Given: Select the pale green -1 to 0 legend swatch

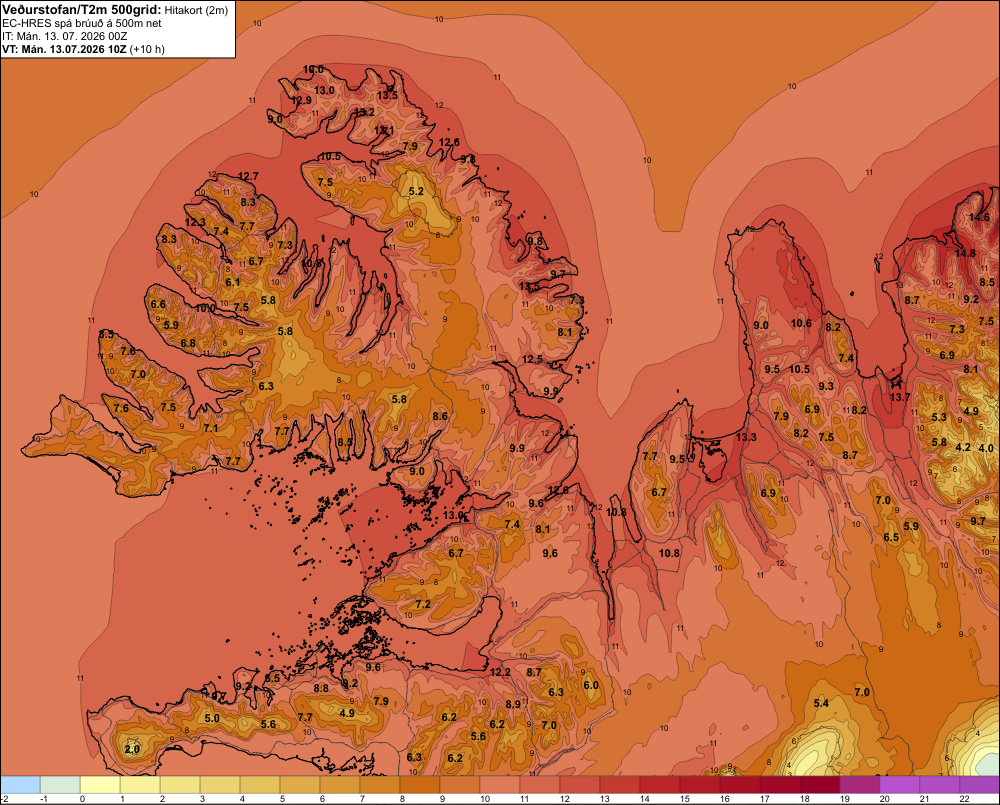Looking at the screenshot, I should [x=60, y=785].
